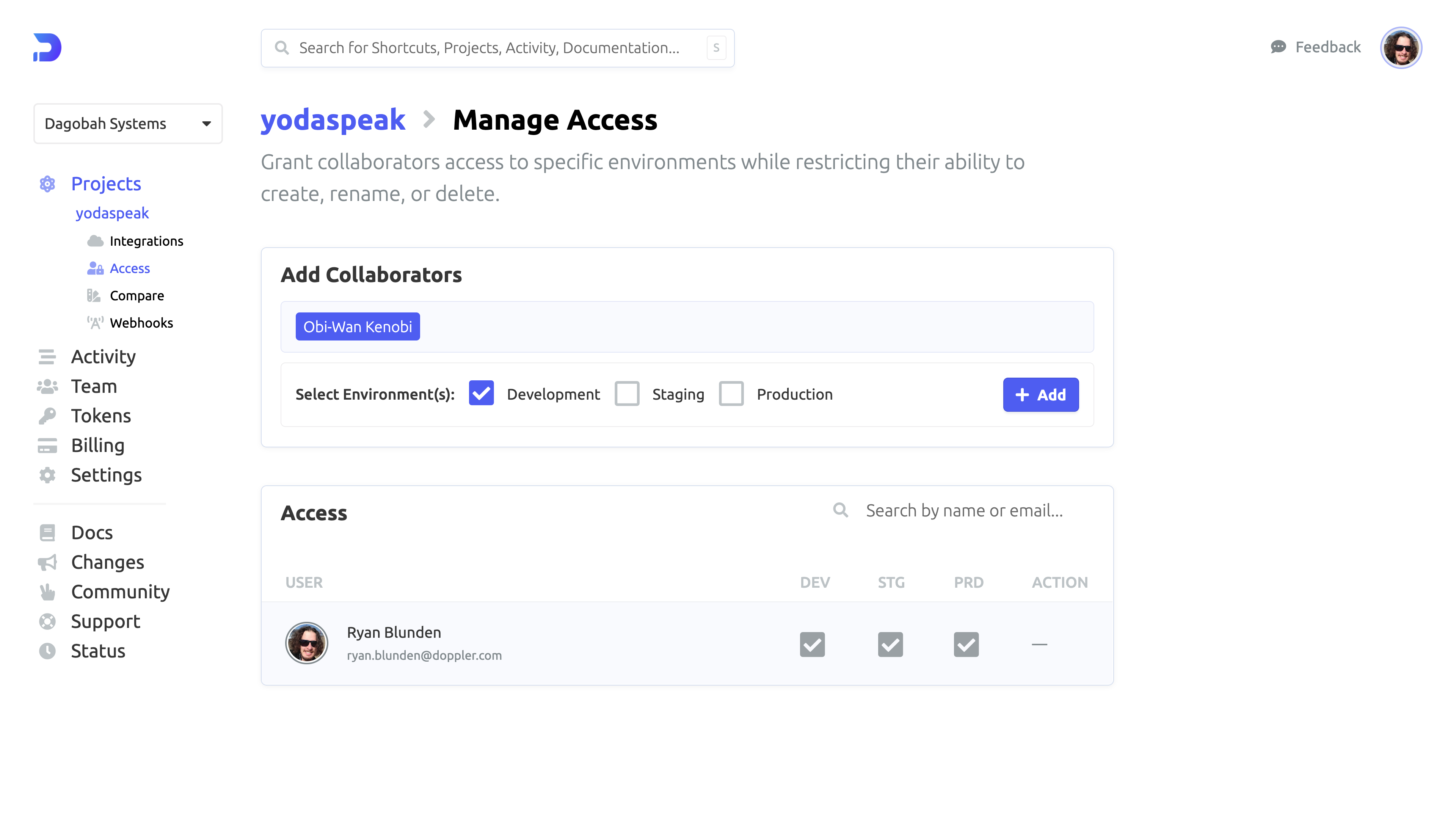Open the Feedback chat bubble icon
The width and height of the screenshot is (1456, 819).
pos(1278,47)
